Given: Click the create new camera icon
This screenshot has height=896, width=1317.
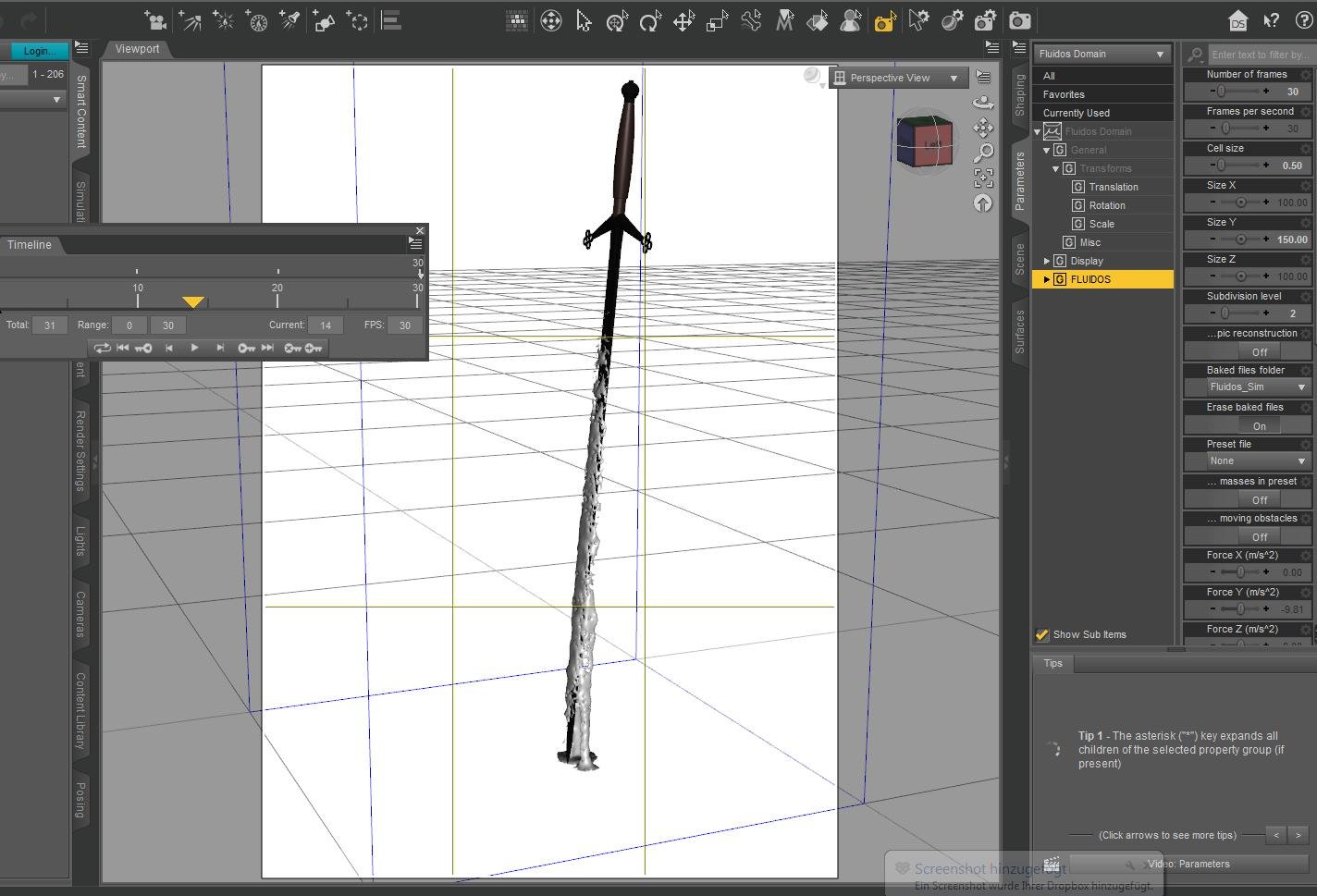Looking at the screenshot, I should tap(155, 21).
